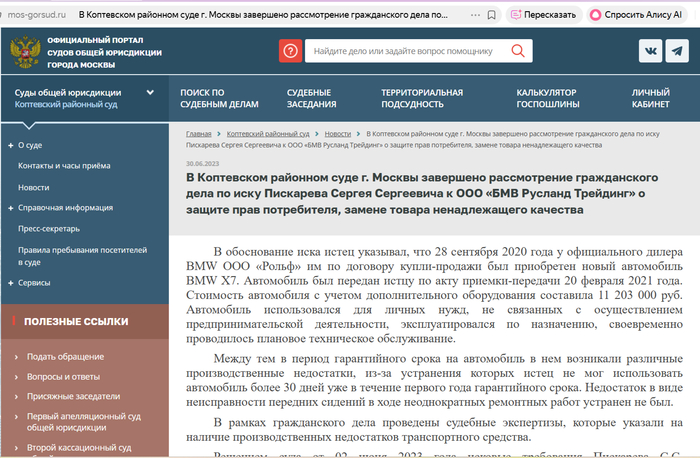The image size is (700, 458).
Task: Open the Telegram channel icon
Action: [x=677, y=51]
